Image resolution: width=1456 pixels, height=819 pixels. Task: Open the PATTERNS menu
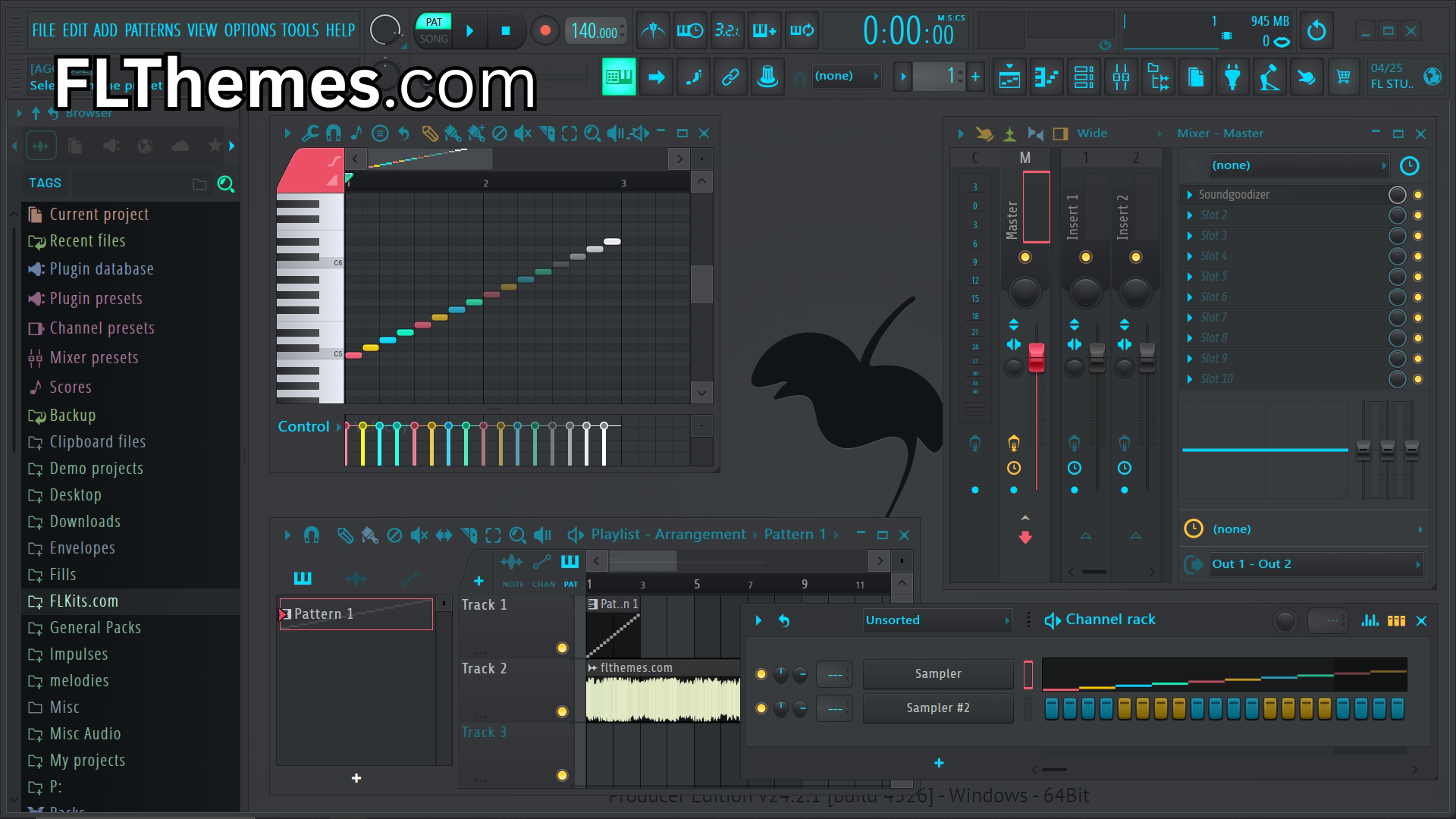click(152, 30)
